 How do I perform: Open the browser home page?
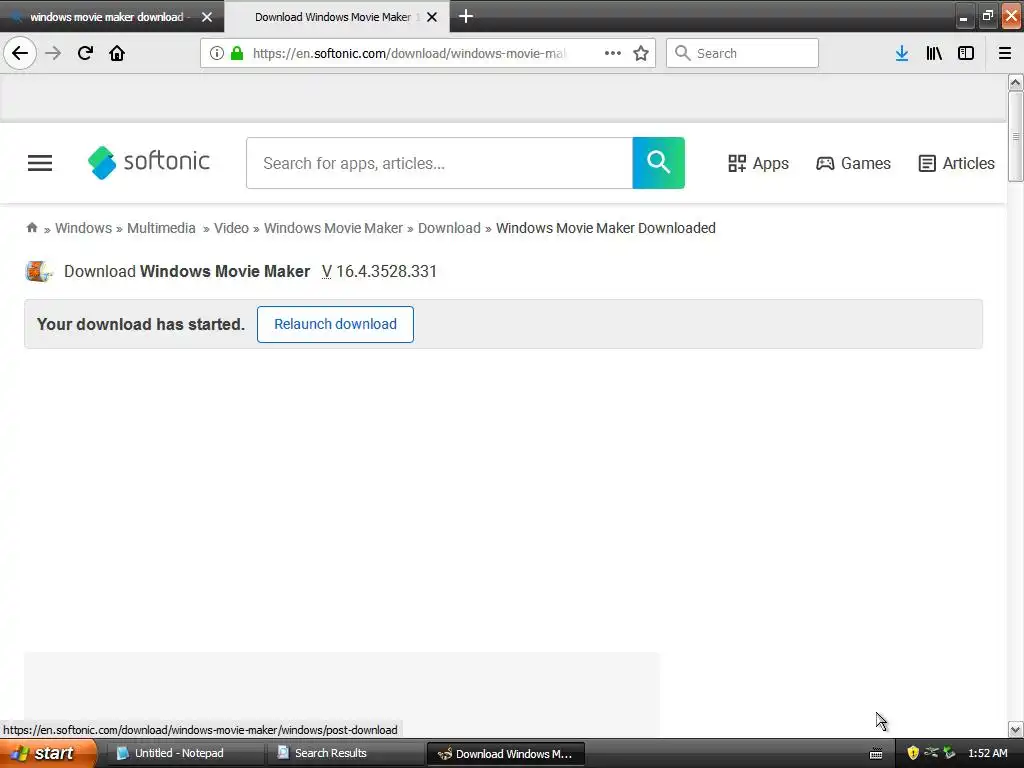(x=117, y=53)
